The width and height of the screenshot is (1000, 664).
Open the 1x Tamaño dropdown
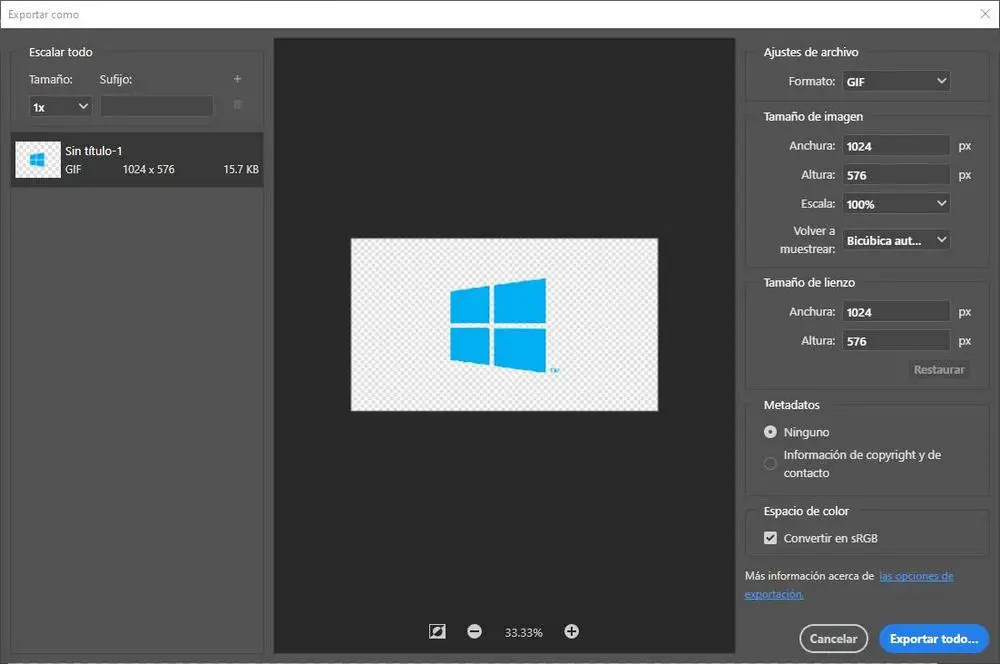click(61, 107)
